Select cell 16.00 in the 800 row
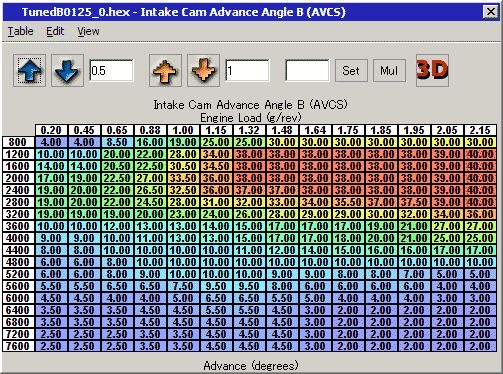The width and height of the screenshot is (503, 374). tap(150, 142)
